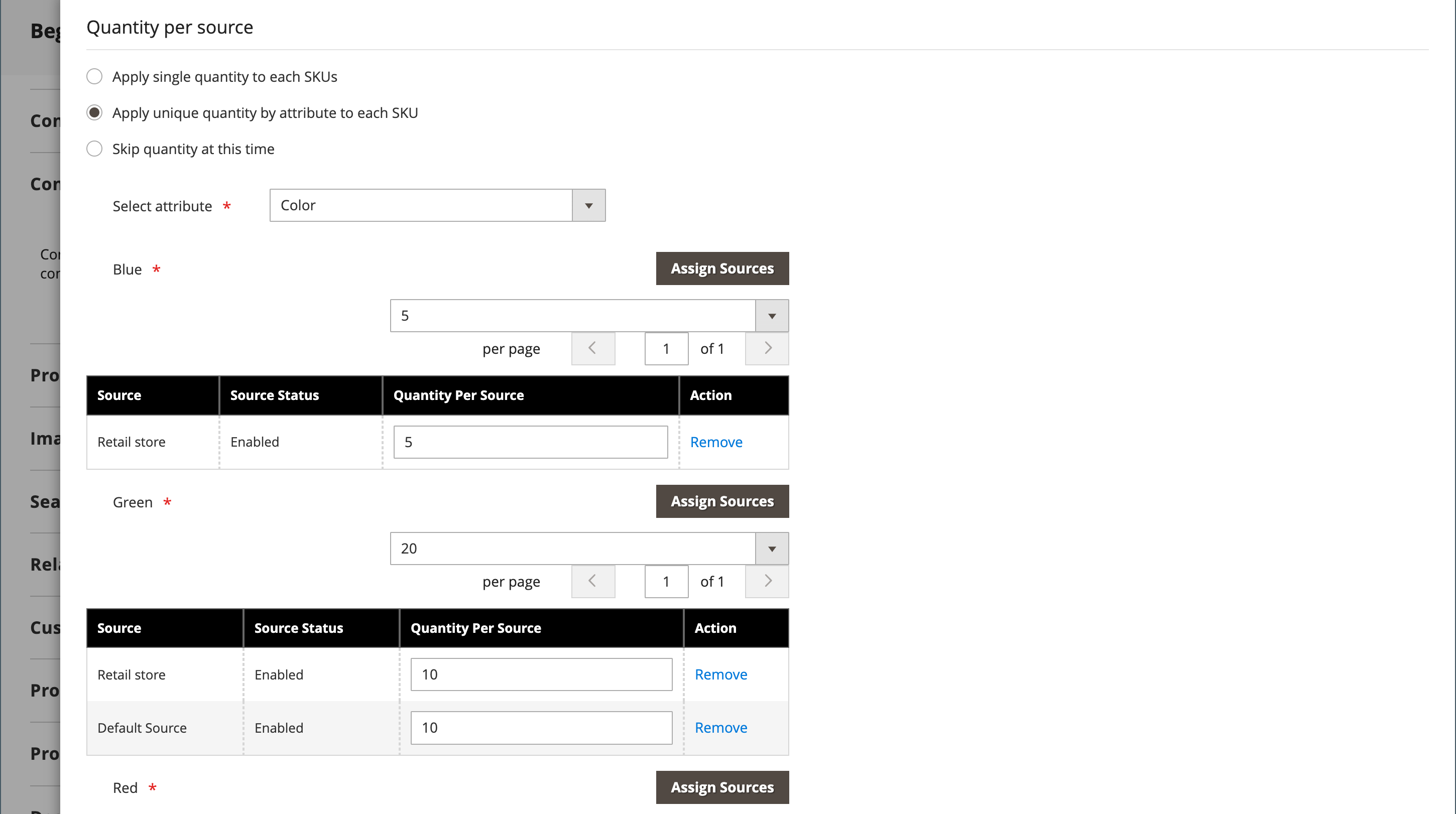The image size is (1456, 814).
Task: Click Assign Sources for Green
Action: (722, 501)
